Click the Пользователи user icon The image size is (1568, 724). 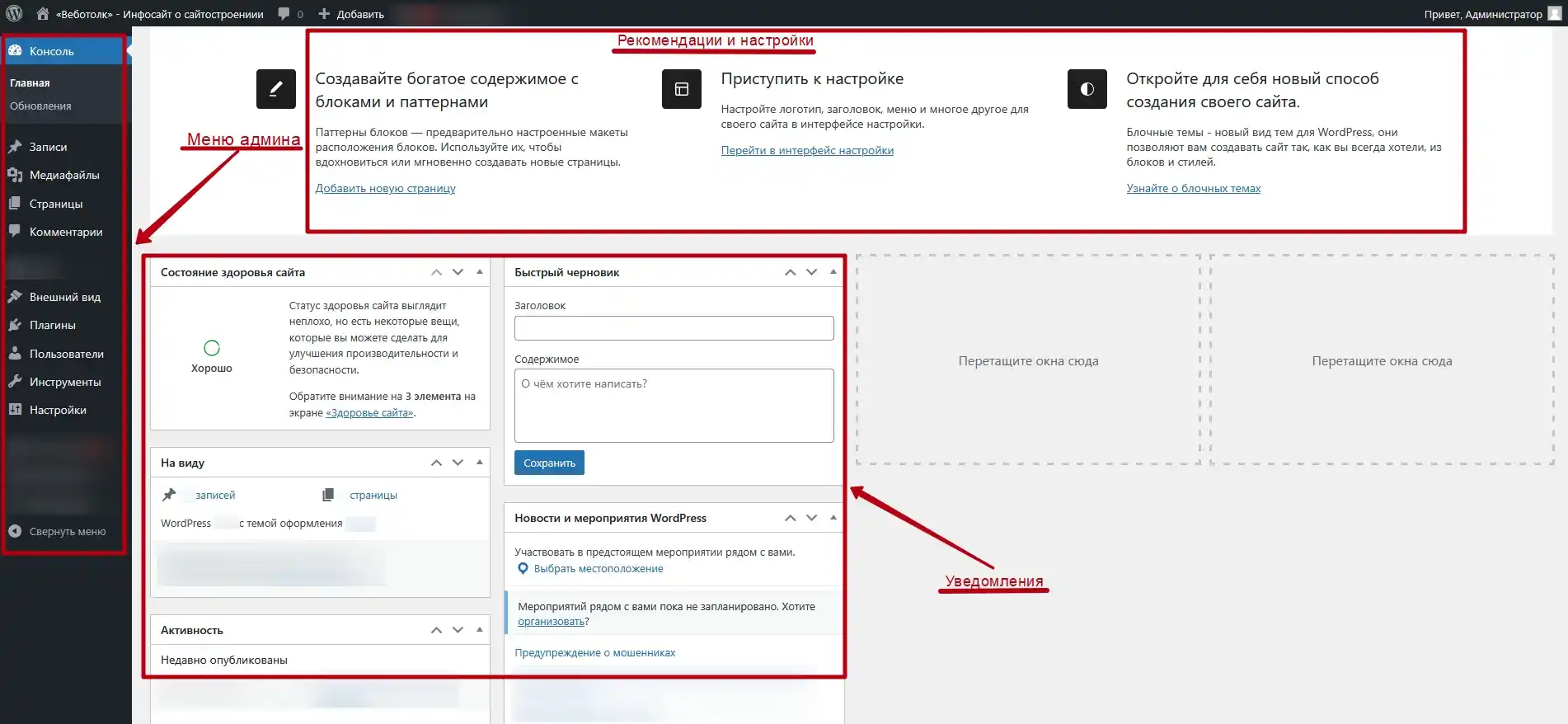(x=15, y=354)
